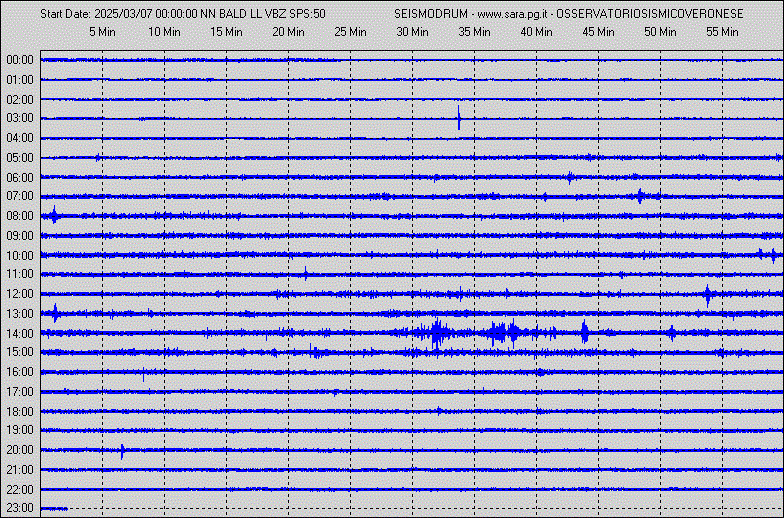The height and width of the screenshot is (518, 784).
Task: Click the 22:00 hour label
Action: [x=20, y=490]
